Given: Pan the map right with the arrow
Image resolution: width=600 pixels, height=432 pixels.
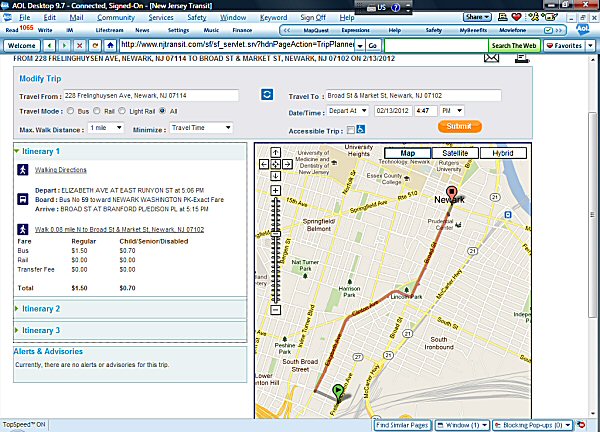Looking at the screenshot, I should tap(287, 164).
